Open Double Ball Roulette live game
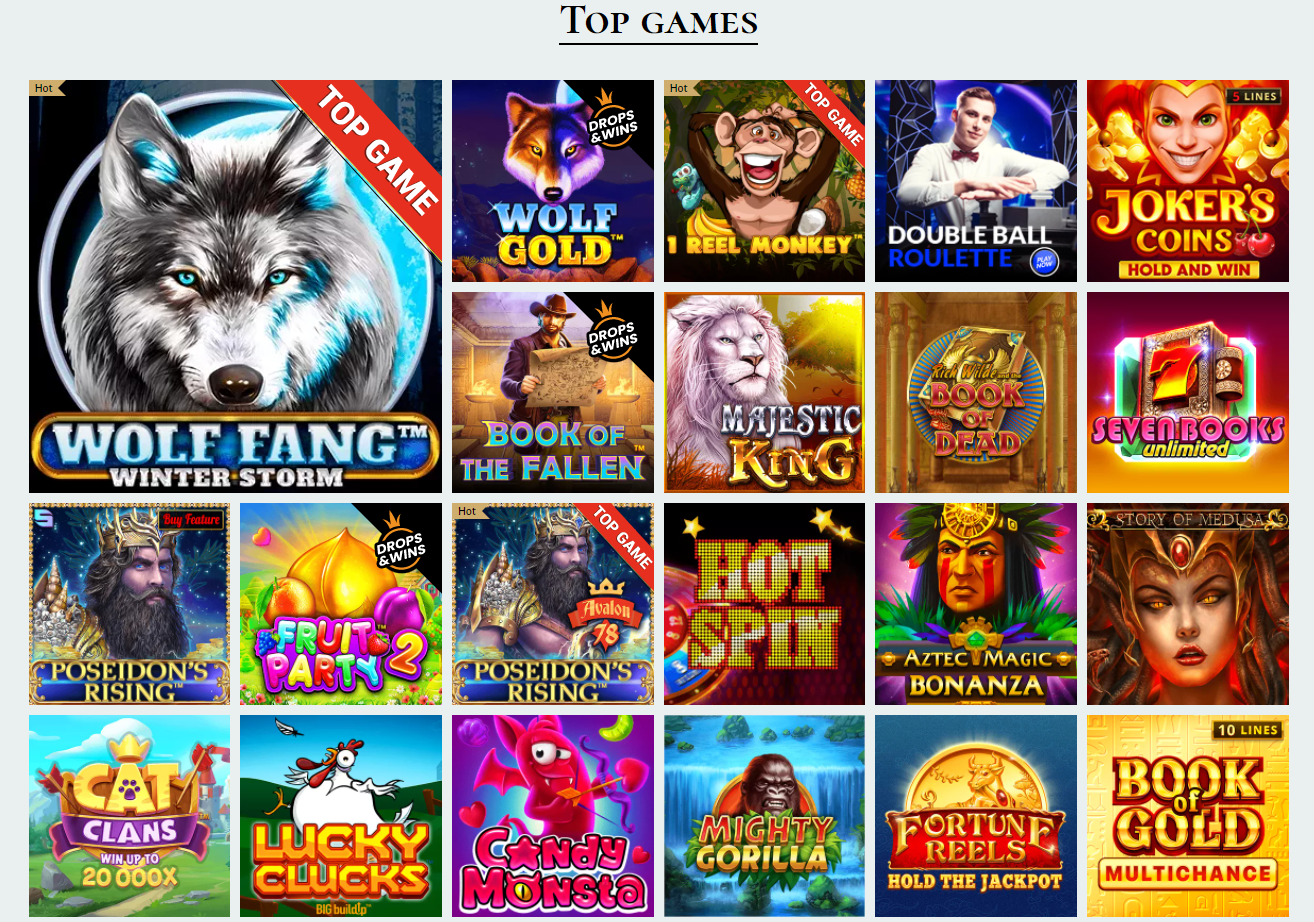The height and width of the screenshot is (922, 1314). click(976, 181)
